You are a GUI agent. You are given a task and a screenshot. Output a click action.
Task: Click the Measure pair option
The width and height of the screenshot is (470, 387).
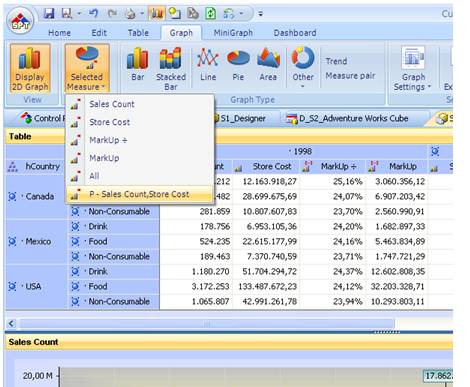(x=350, y=76)
